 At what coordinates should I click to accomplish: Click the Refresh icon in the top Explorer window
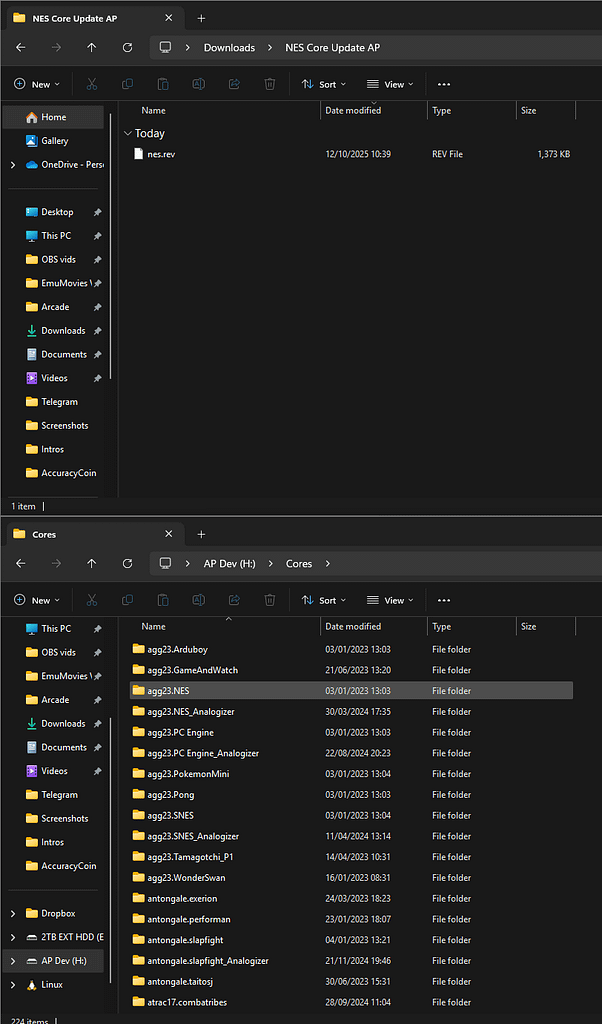pyautogui.click(x=127, y=47)
